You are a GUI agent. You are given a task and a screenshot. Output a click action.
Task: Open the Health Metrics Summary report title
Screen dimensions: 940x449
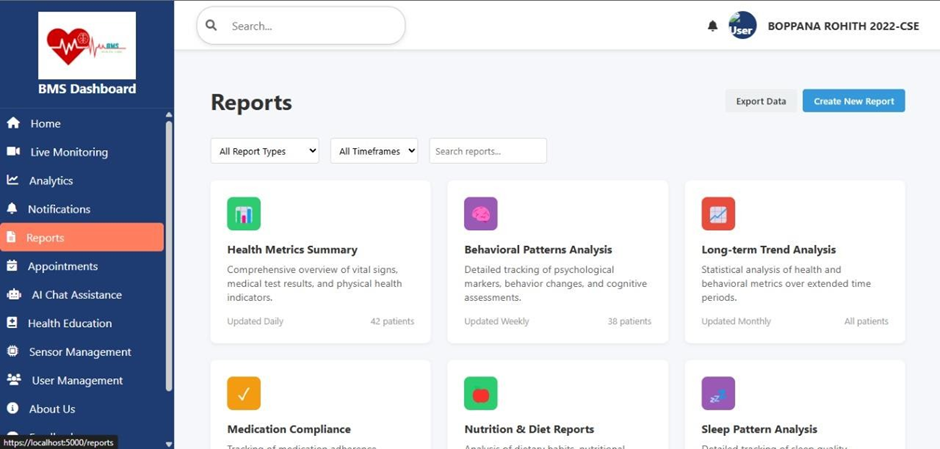point(292,249)
